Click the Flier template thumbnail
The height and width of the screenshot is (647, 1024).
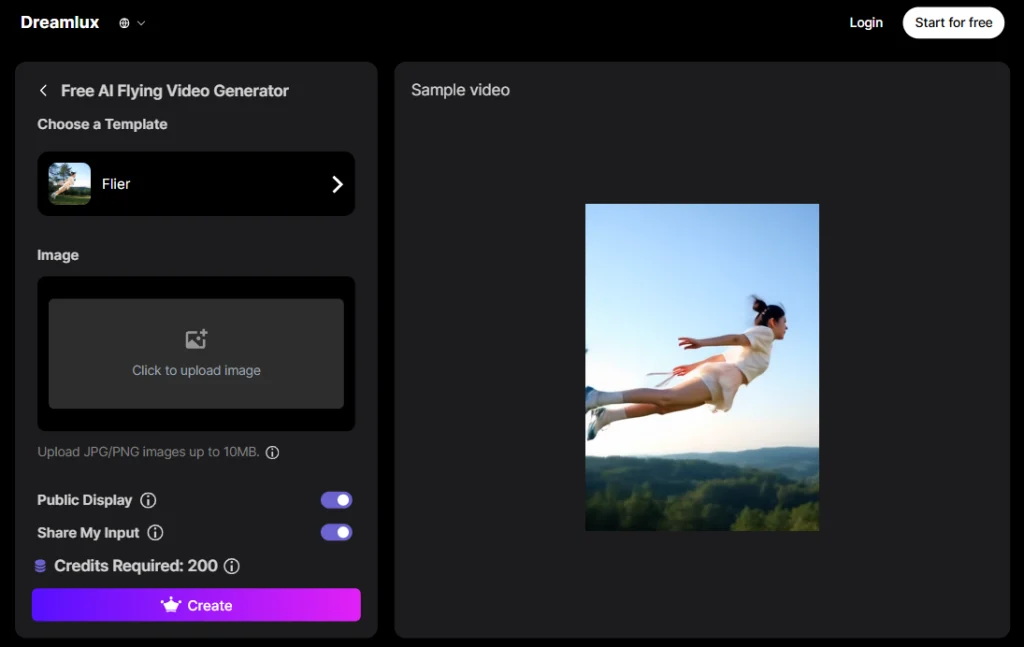tap(70, 184)
